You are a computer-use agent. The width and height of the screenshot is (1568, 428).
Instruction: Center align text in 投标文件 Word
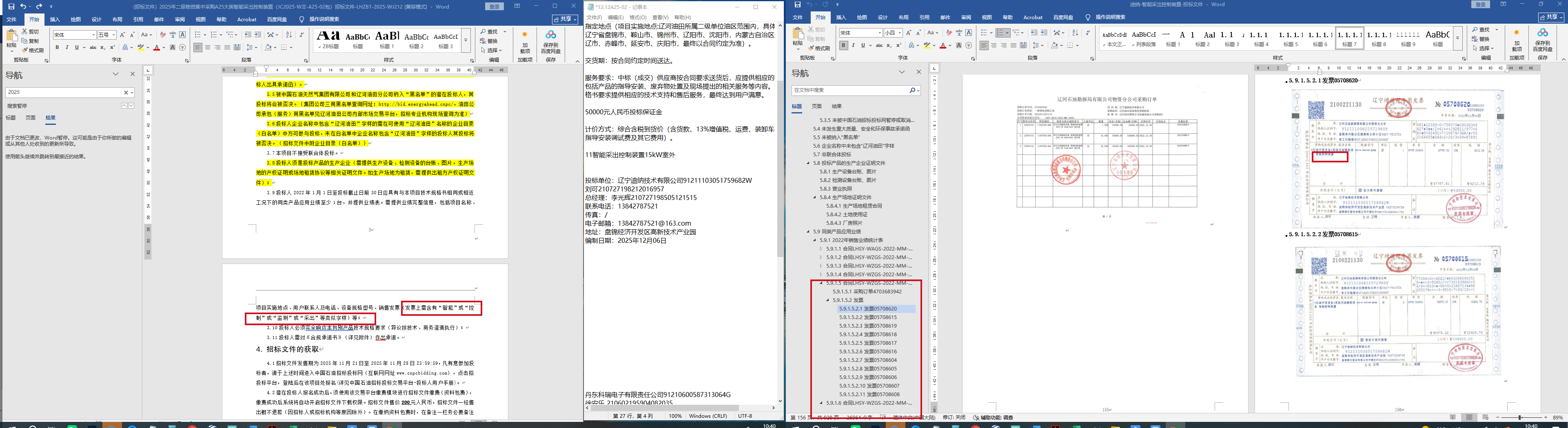(994, 46)
